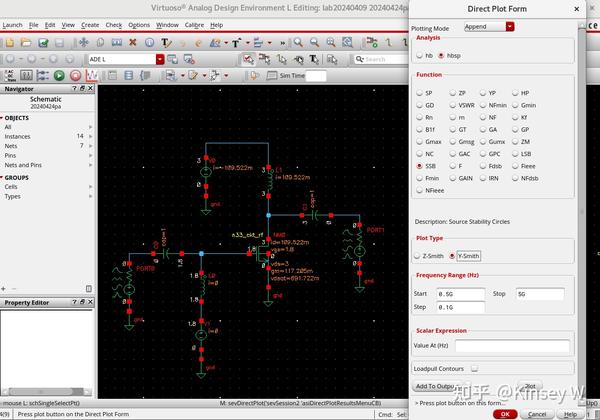Click the Stretch/move arrows tool icon
600x420 pixels.
click(x=83, y=42)
